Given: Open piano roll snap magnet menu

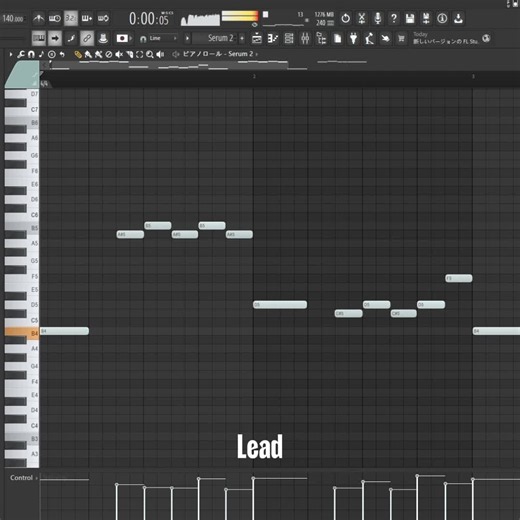Looking at the screenshot, I should (31, 54).
